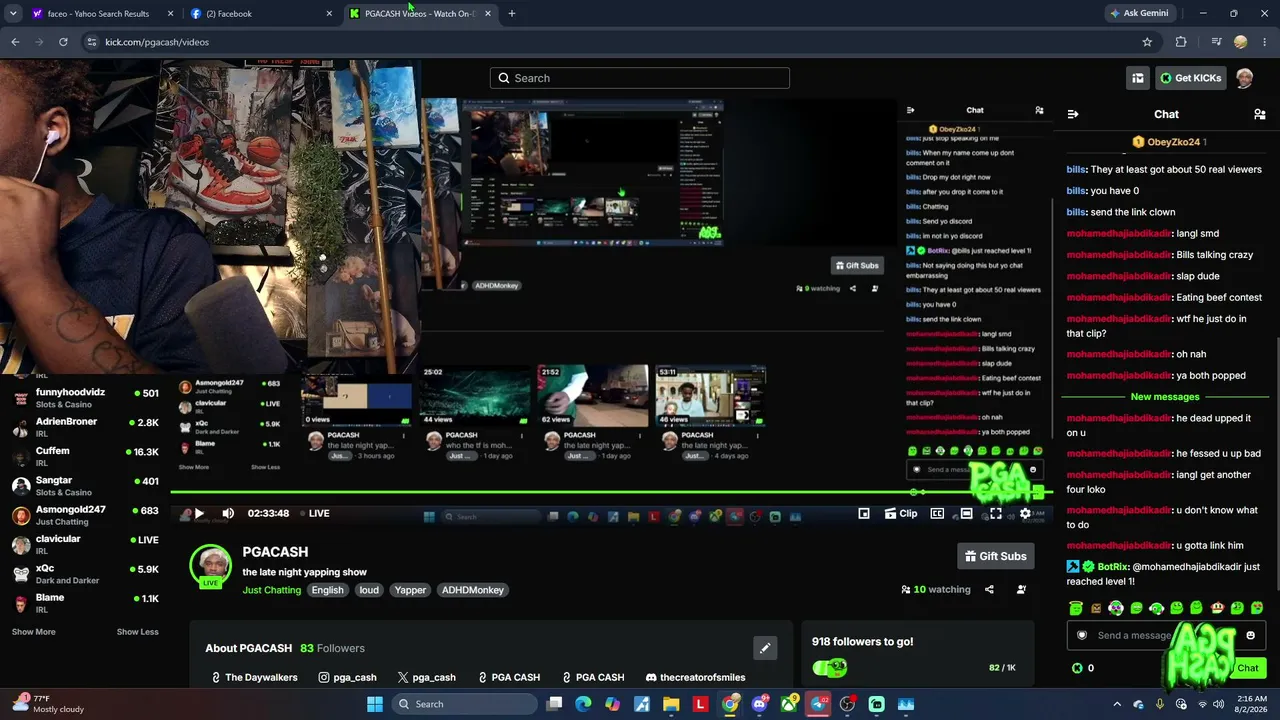Show hidden system tray icons
1280x720 pixels.
tap(1117, 704)
